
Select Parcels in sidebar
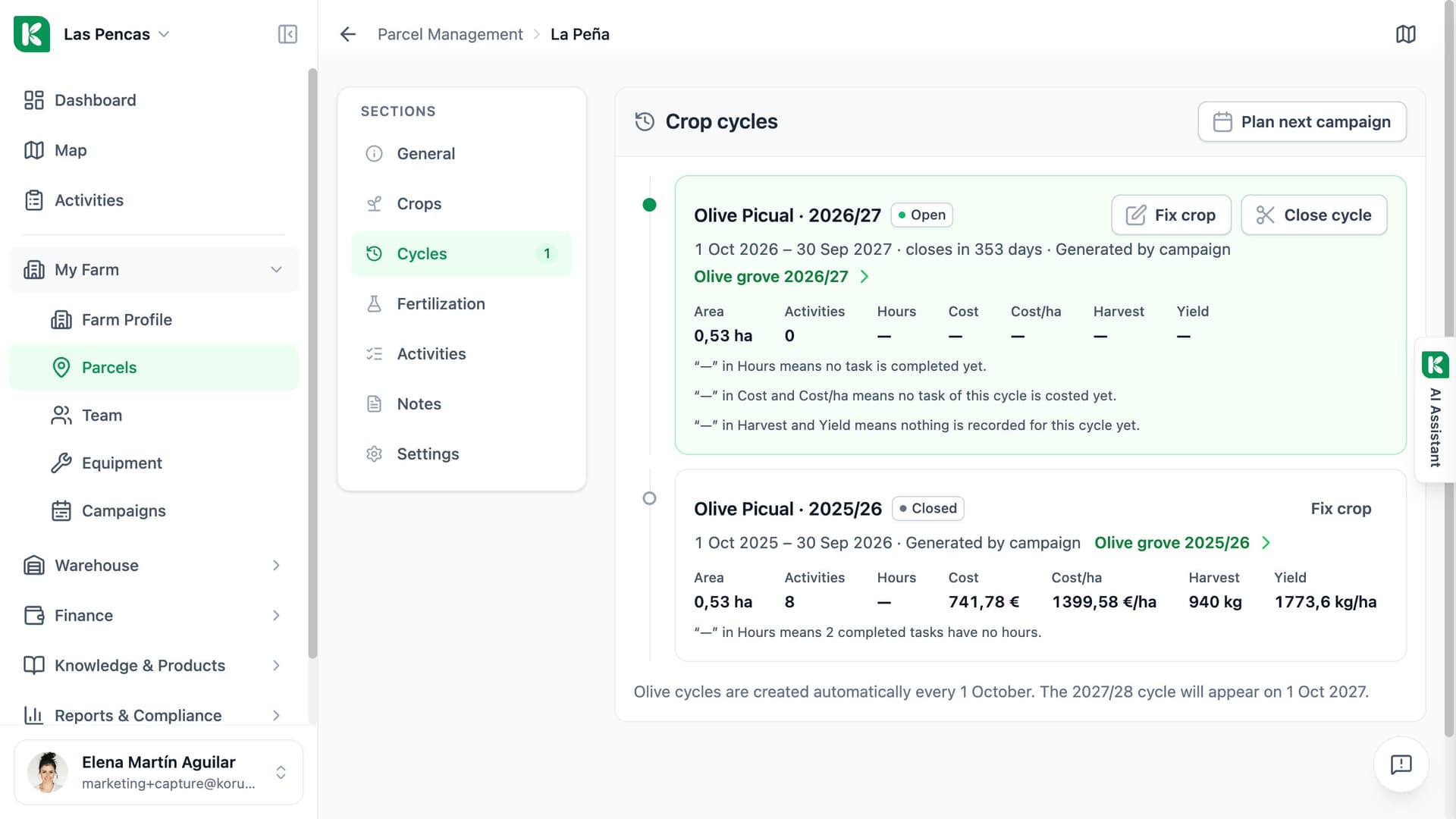pos(154,368)
